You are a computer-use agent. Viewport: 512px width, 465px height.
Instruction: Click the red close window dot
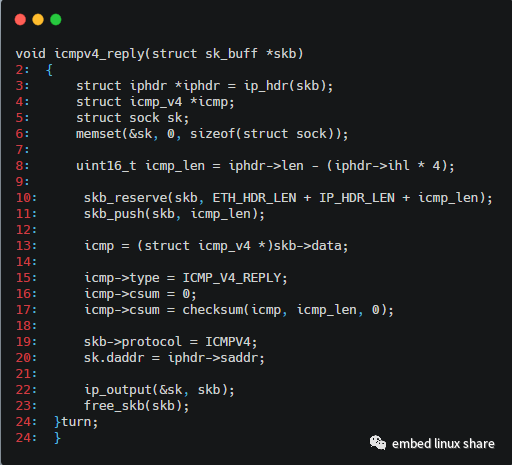click(x=20, y=20)
